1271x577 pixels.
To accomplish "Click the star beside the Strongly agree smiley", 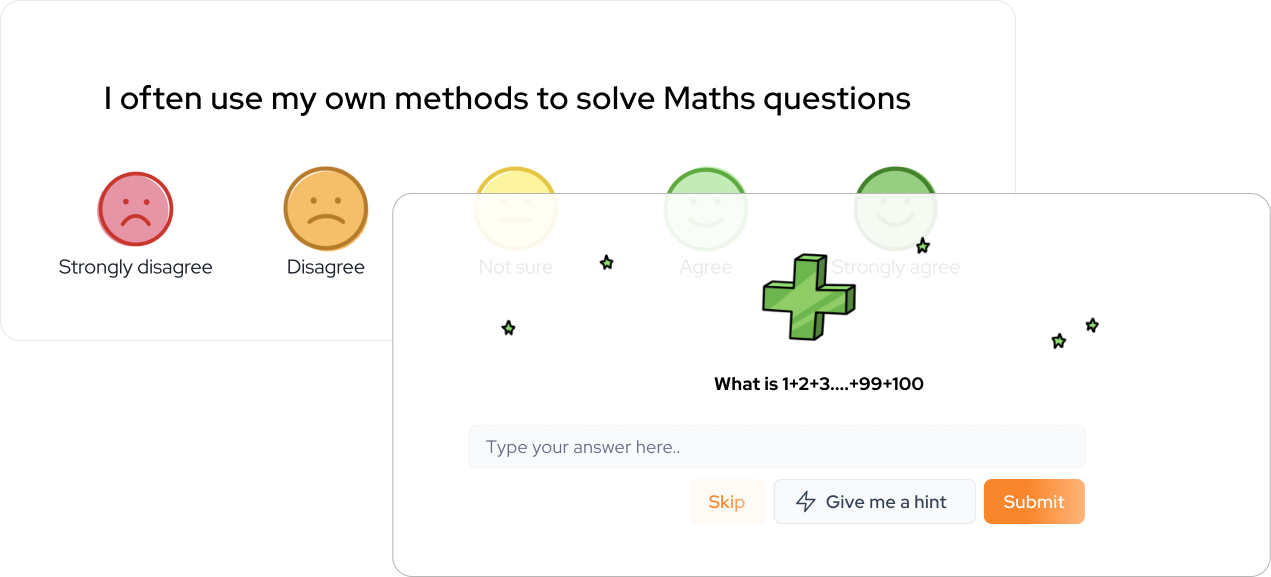I will pyautogui.click(x=923, y=245).
